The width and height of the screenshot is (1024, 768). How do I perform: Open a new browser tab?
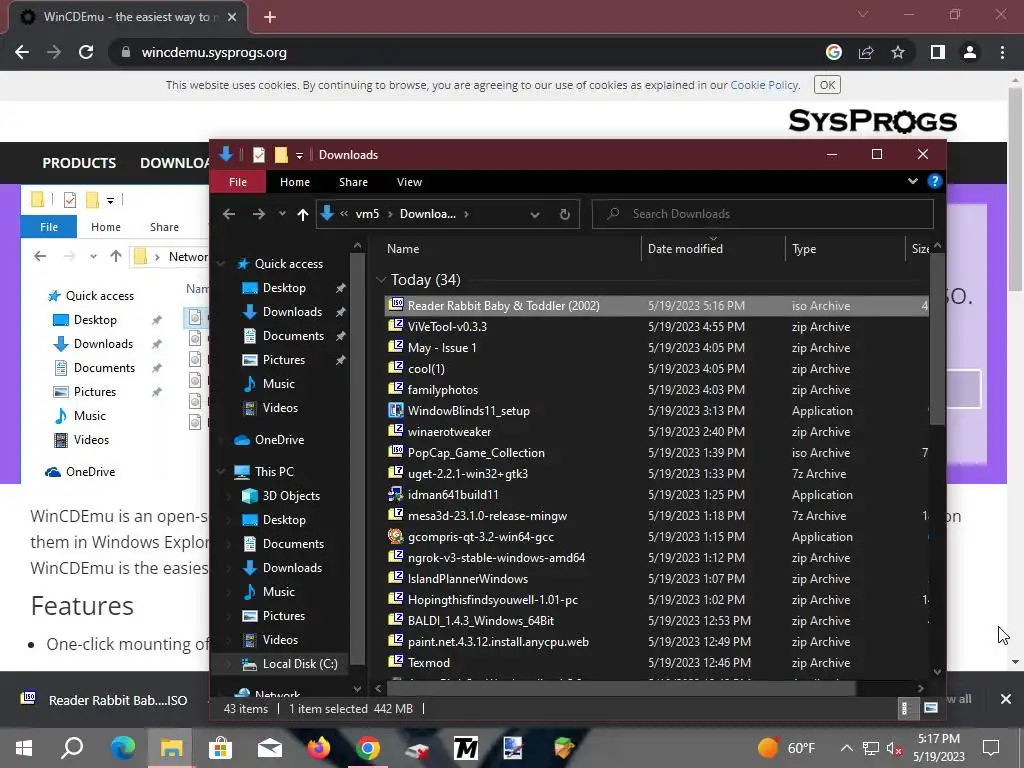pyautogui.click(x=270, y=18)
